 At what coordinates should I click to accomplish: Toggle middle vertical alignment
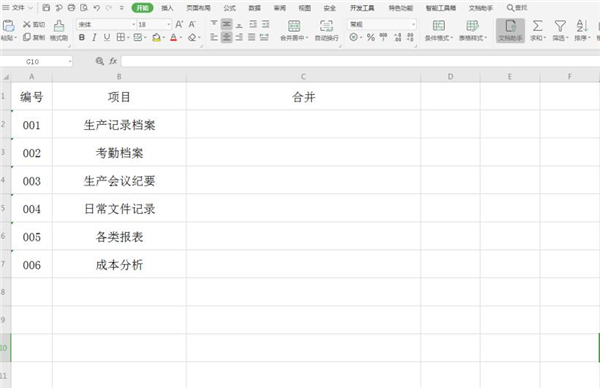[227, 24]
